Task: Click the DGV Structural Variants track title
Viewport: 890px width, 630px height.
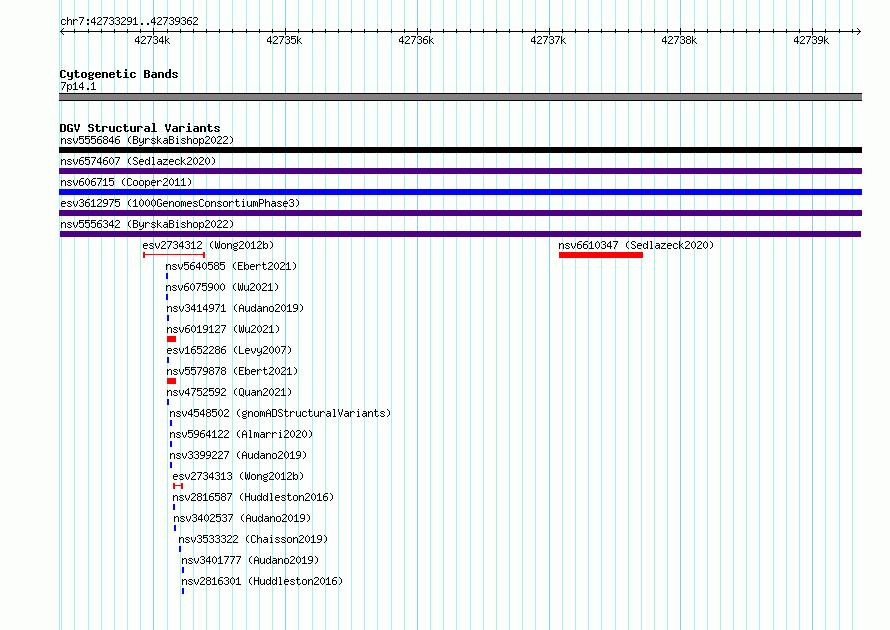Action: tap(140, 128)
